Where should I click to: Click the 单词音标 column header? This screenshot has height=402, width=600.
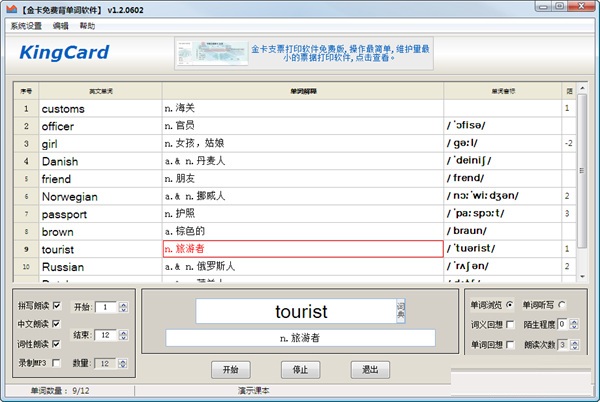pos(503,91)
